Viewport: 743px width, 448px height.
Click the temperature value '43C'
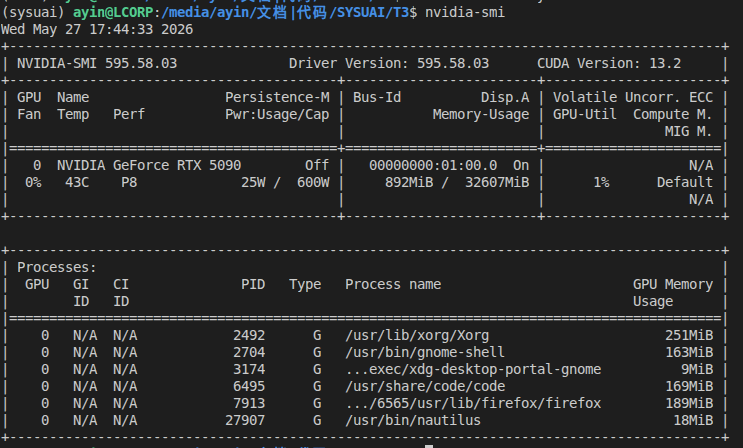tap(77, 183)
